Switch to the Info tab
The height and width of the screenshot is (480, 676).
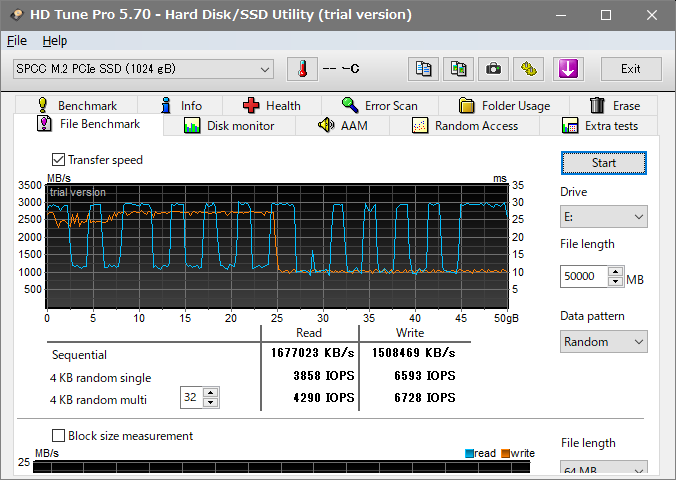tap(180, 106)
